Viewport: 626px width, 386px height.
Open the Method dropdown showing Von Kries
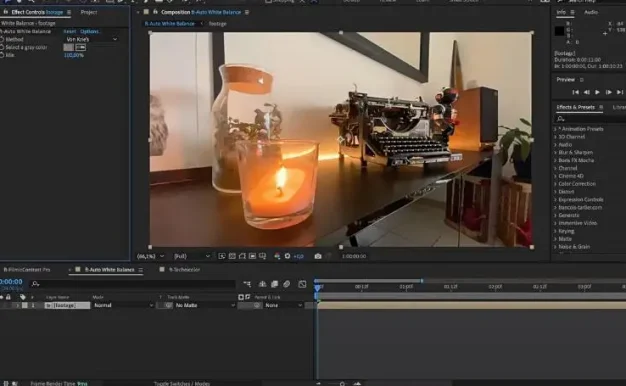point(91,39)
